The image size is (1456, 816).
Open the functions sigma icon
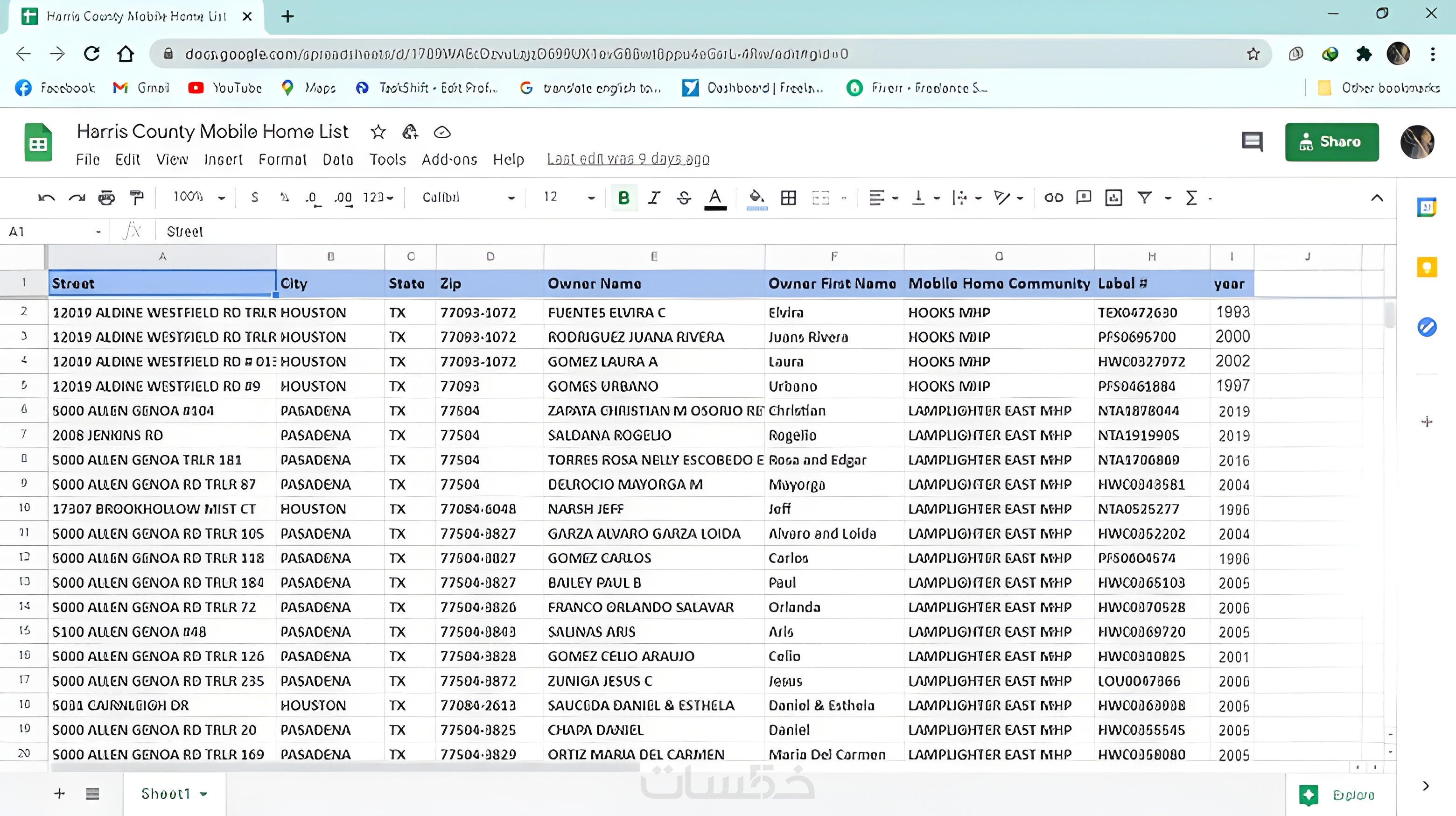[x=1191, y=197]
